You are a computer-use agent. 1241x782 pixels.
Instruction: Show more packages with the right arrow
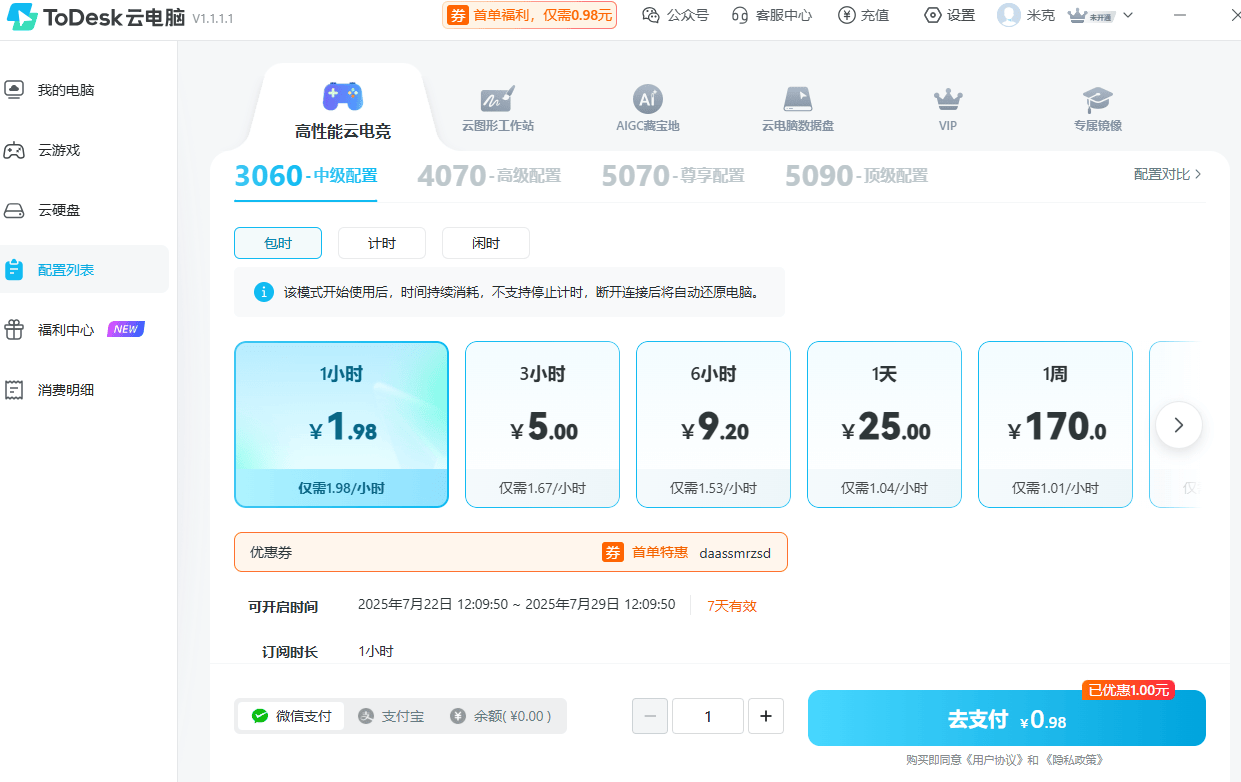(x=1179, y=425)
